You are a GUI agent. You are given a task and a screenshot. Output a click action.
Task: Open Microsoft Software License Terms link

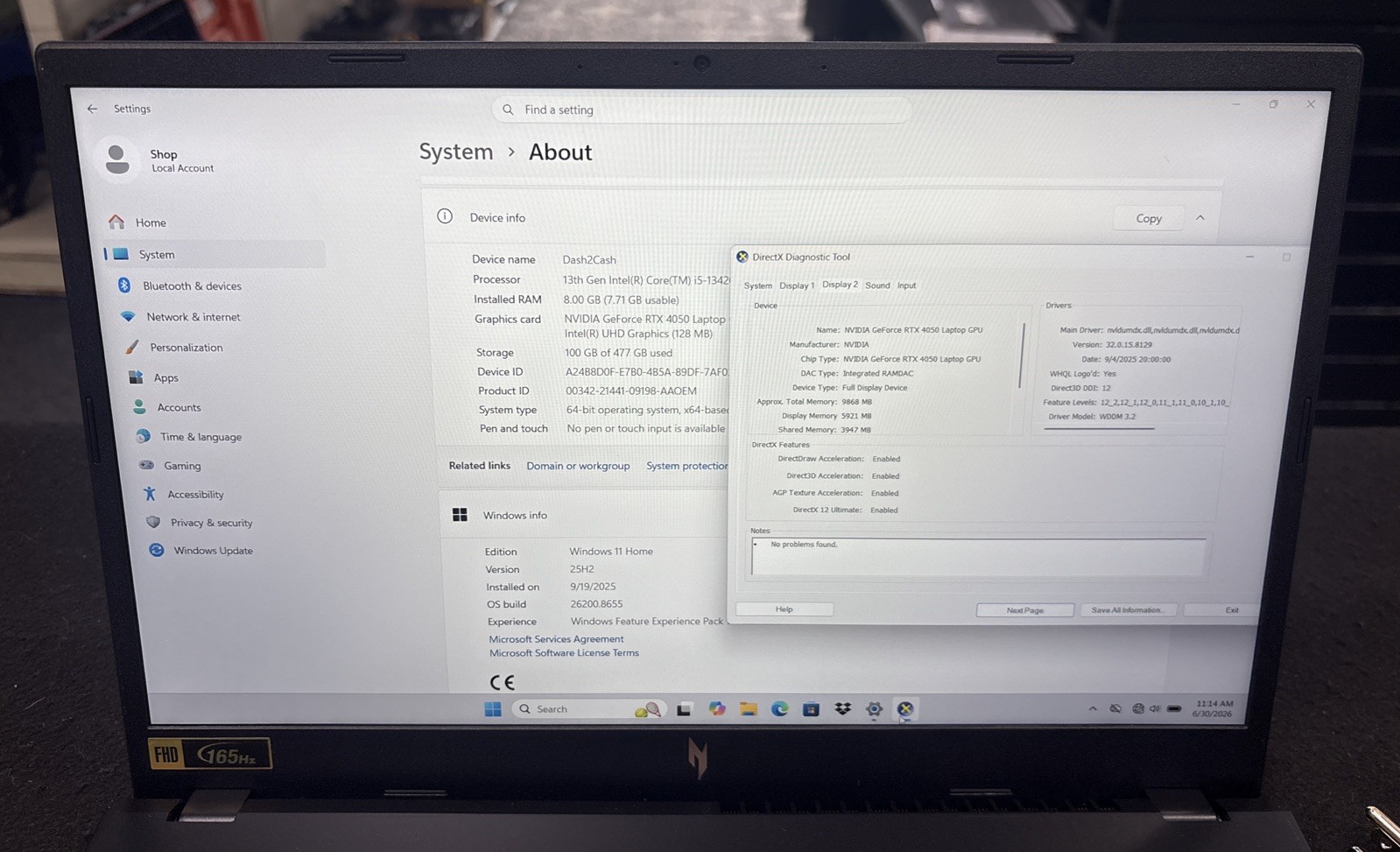point(564,653)
